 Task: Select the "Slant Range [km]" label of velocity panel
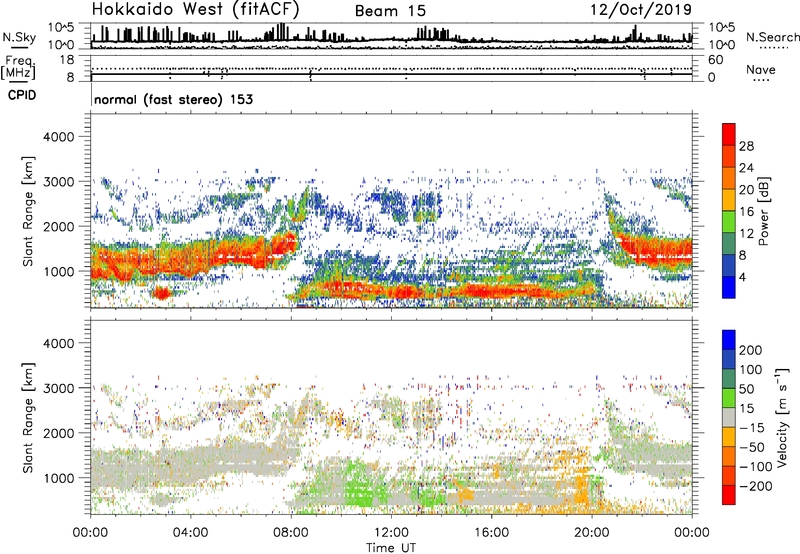28,418
